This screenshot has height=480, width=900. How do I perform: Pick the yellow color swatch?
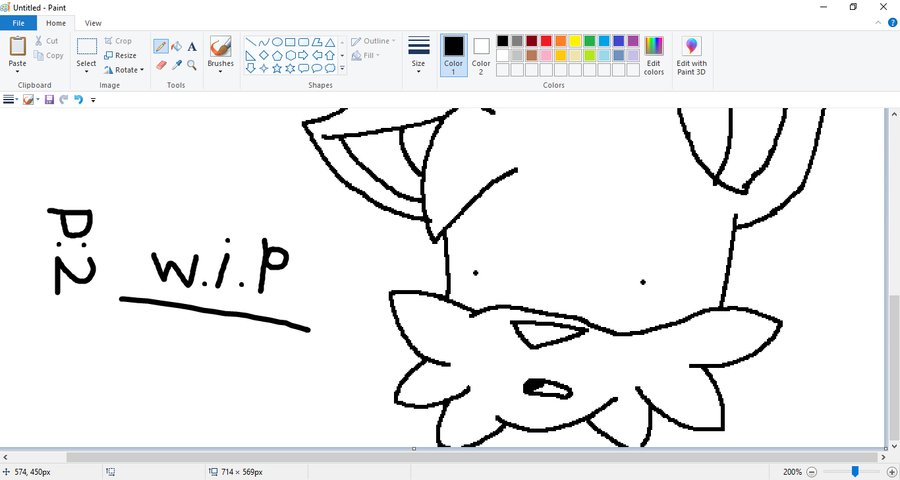(575, 41)
